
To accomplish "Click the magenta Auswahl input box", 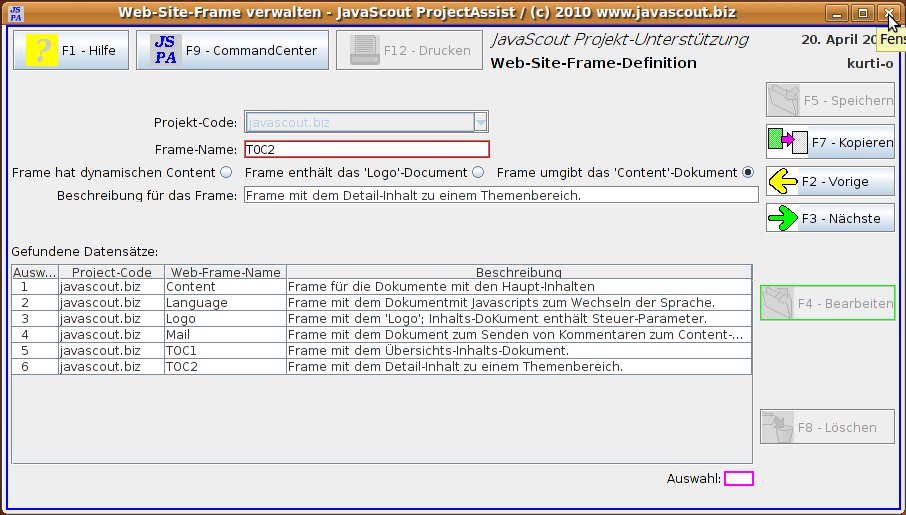I will point(738,479).
